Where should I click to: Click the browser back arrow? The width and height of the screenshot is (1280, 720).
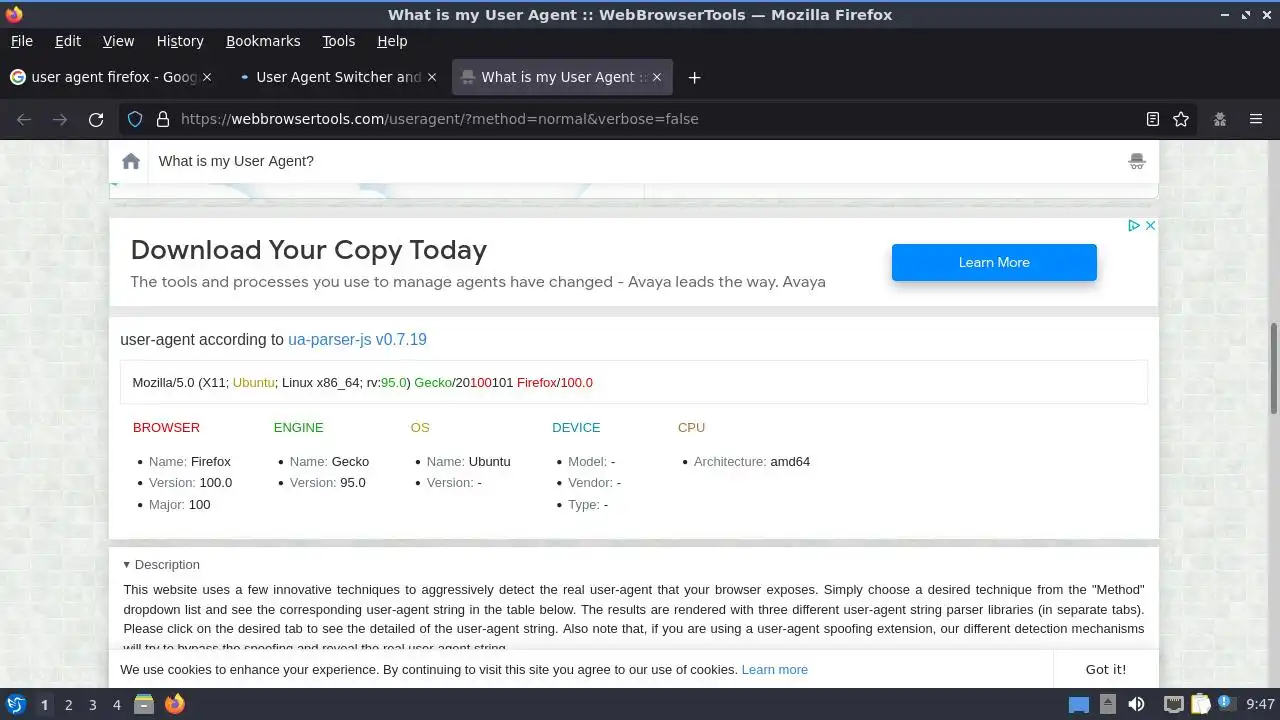click(x=24, y=119)
